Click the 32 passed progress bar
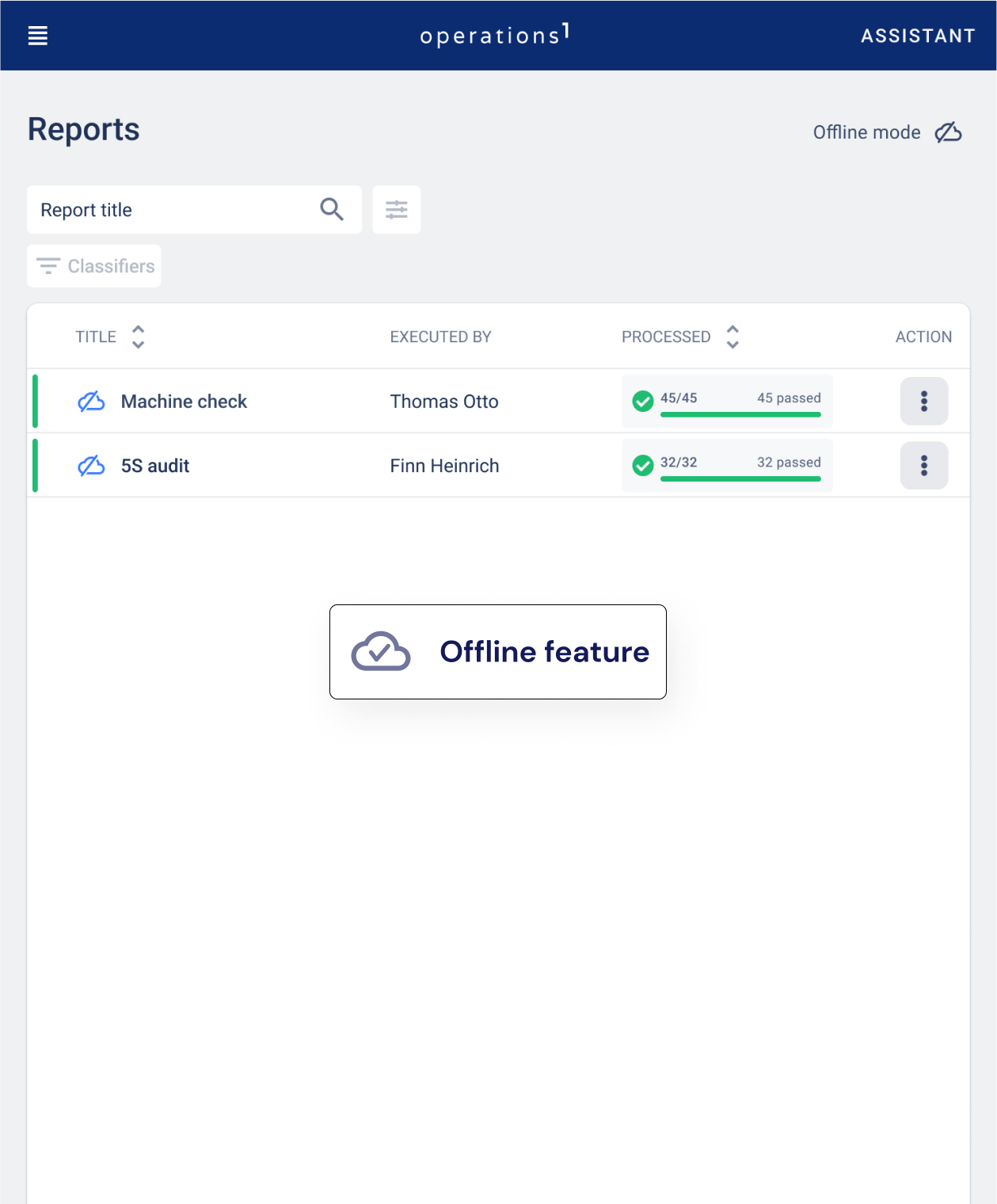Screen dimensions: 997x1204 pos(740,478)
